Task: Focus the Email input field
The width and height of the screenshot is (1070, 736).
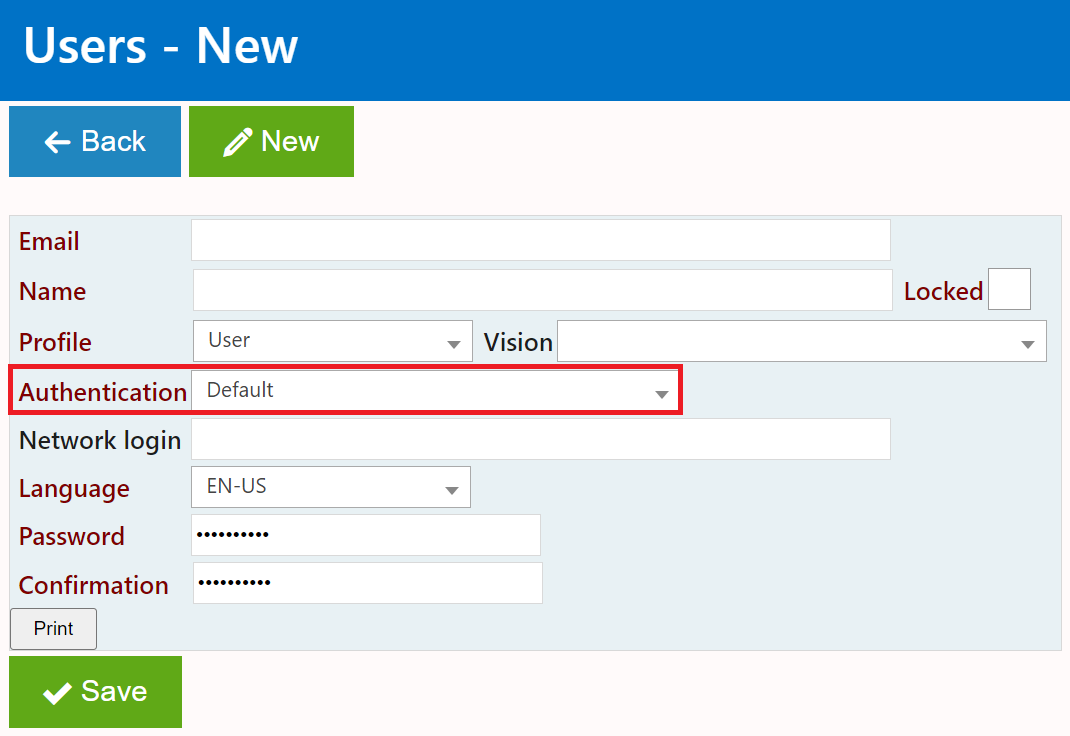Action: coord(540,240)
